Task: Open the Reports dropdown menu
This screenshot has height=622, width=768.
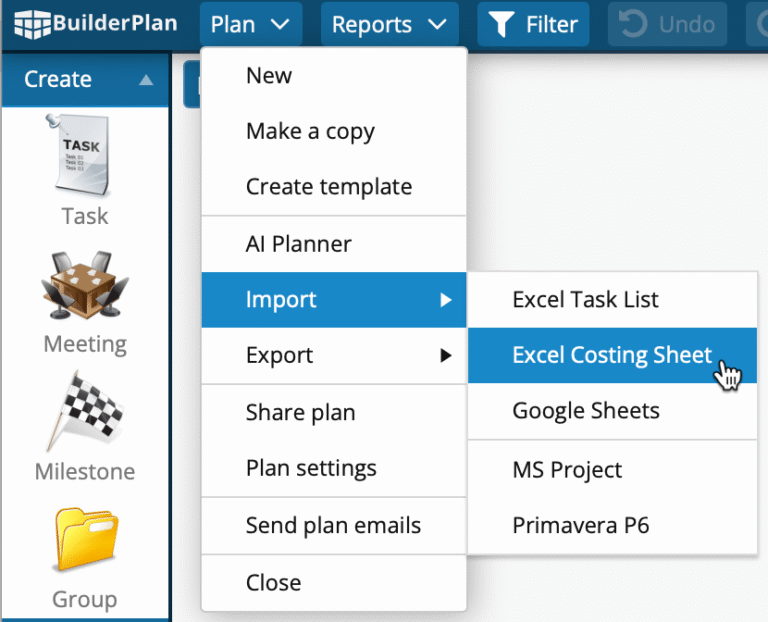Action: coord(389,24)
